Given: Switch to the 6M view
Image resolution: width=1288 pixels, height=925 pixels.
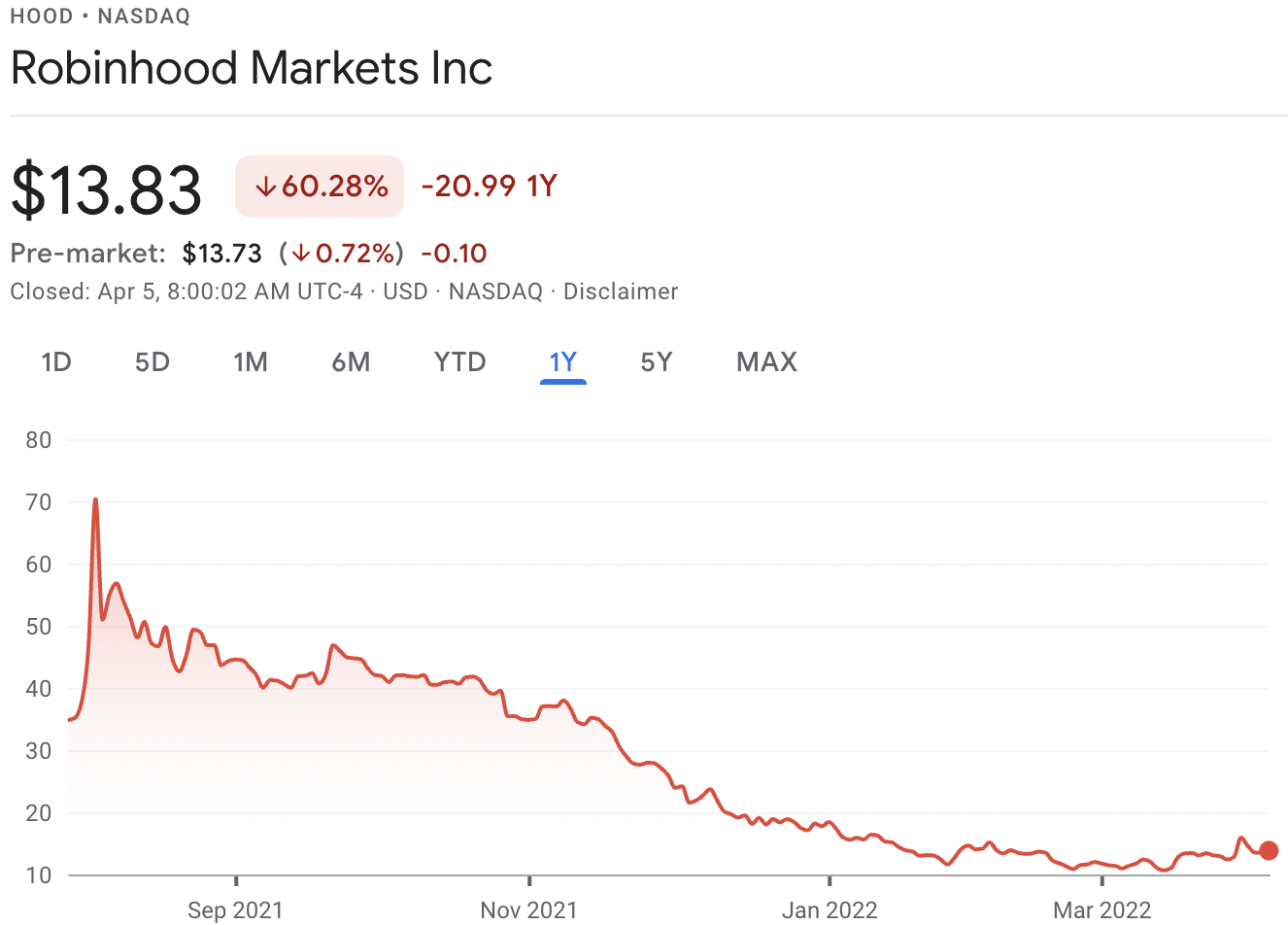Looking at the screenshot, I should click(352, 361).
